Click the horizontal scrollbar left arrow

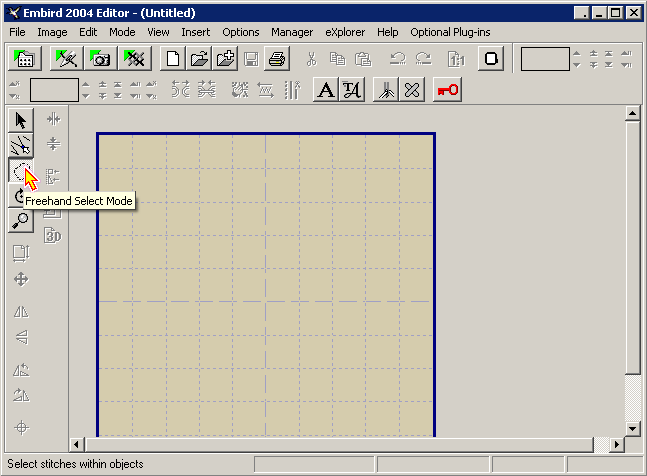pyautogui.click(x=76, y=445)
